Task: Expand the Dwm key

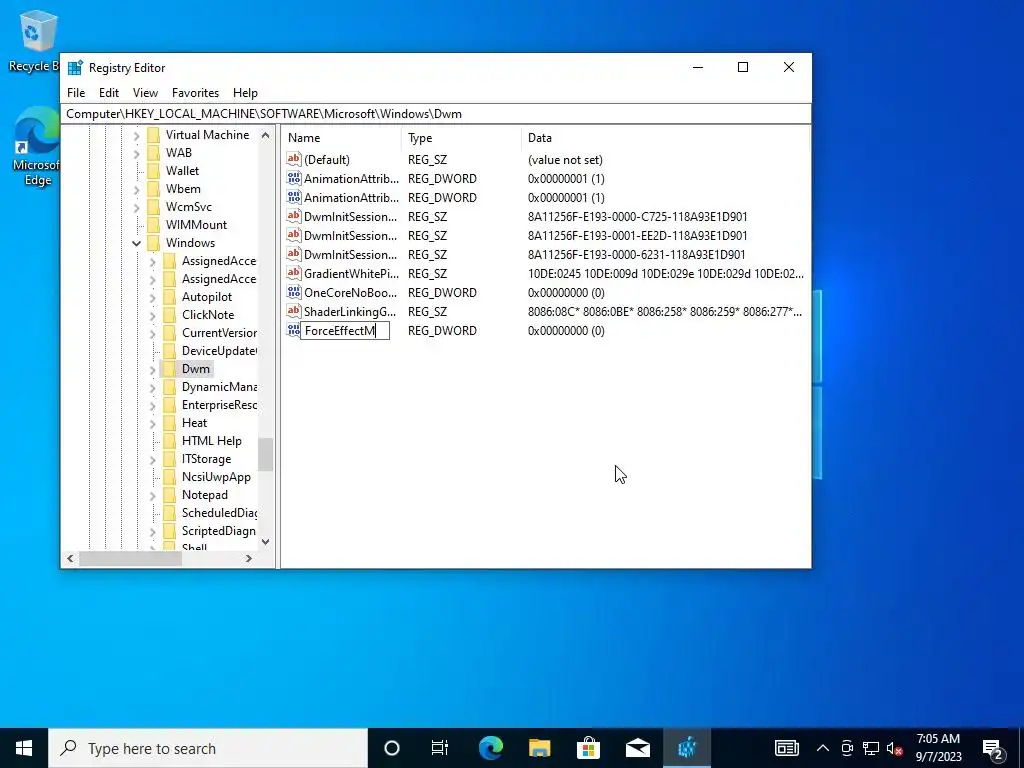Action: 152,369
